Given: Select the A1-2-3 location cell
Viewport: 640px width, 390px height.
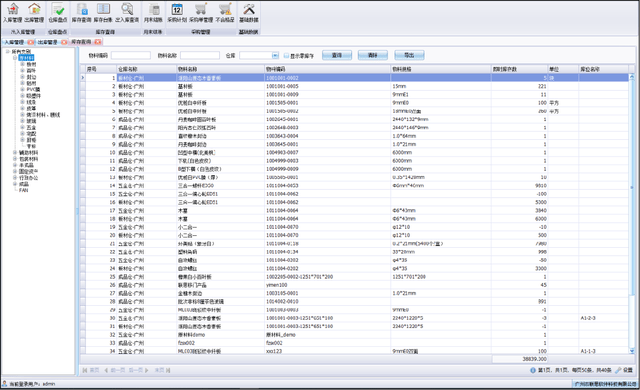Looking at the screenshot, I should pyautogui.click(x=604, y=318).
